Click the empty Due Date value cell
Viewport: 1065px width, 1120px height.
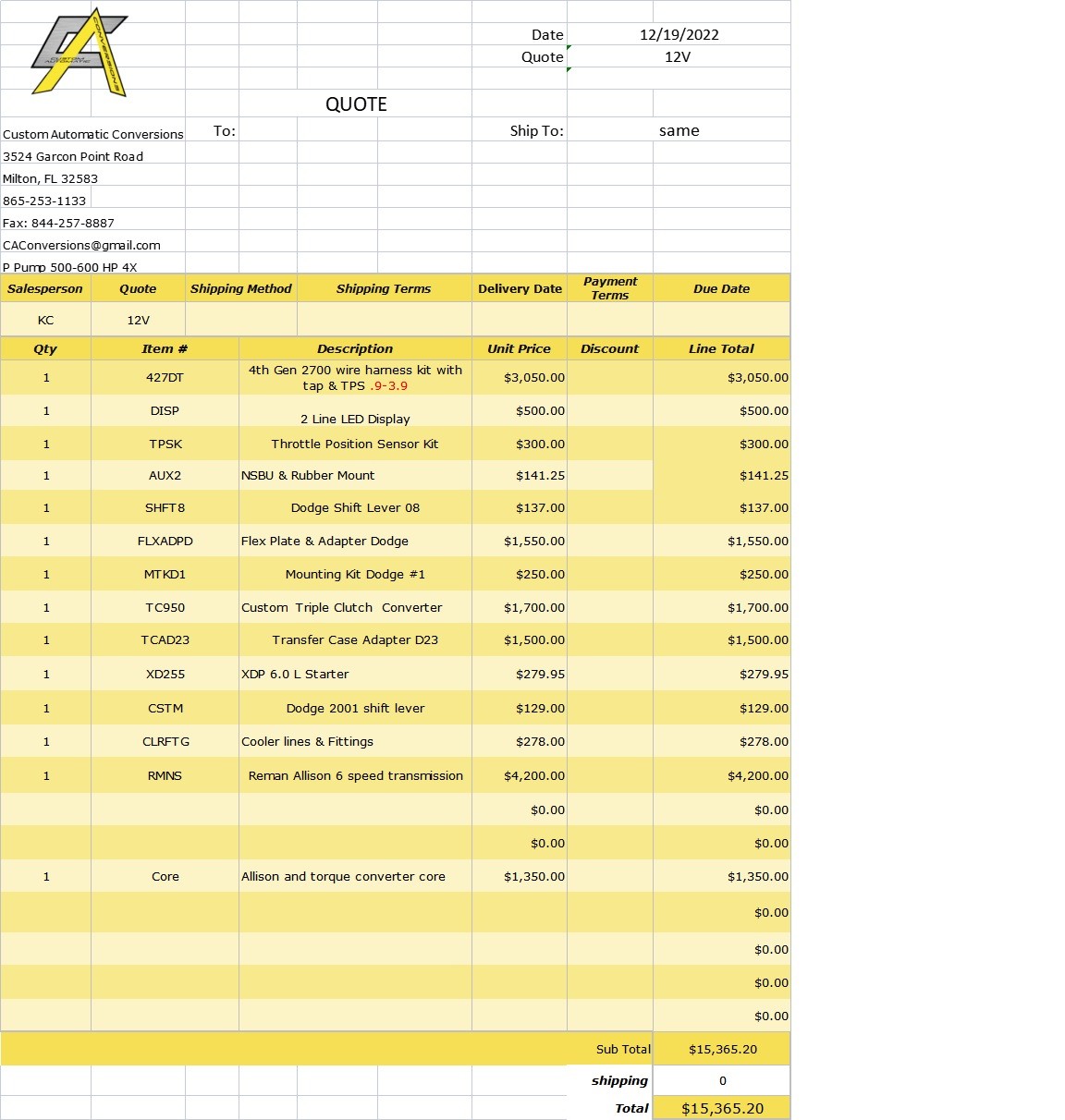coord(721,320)
